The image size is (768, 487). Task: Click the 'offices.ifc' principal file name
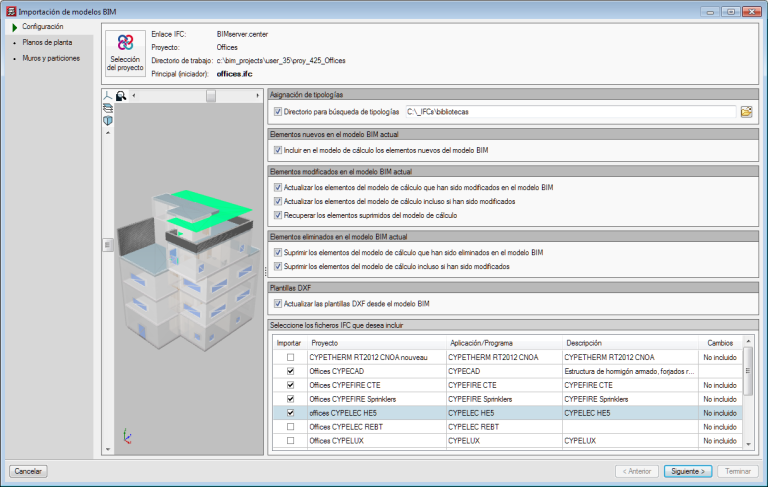pos(234,74)
